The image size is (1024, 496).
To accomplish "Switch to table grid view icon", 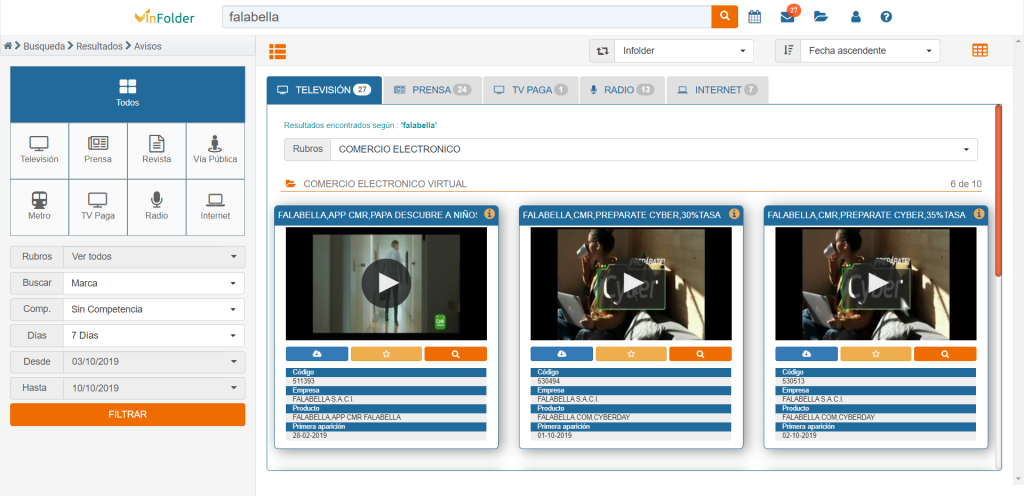I will click(980, 50).
